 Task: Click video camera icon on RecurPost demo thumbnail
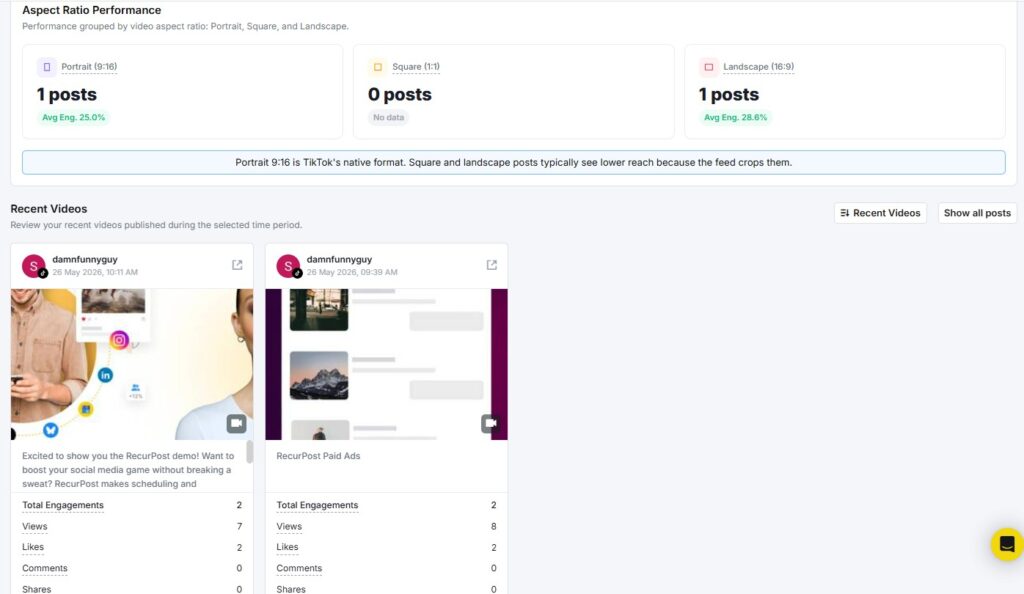pos(236,423)
